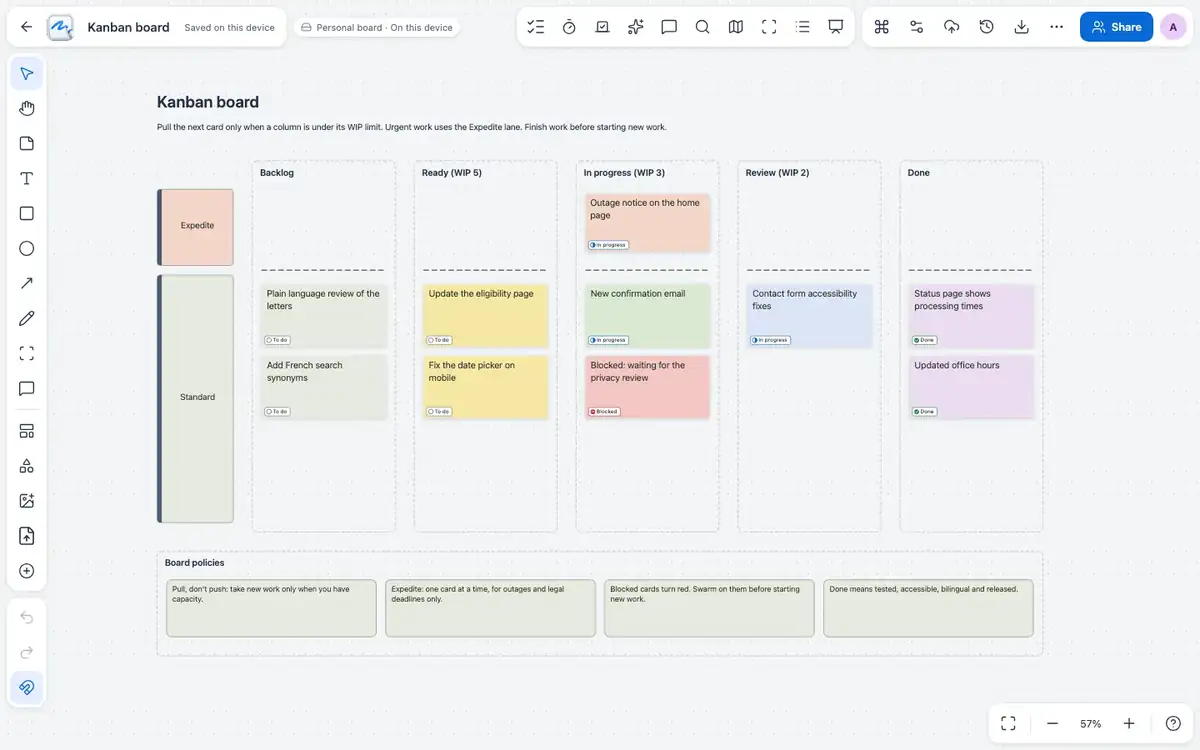Open the shapes library

[x=27, y=466]
